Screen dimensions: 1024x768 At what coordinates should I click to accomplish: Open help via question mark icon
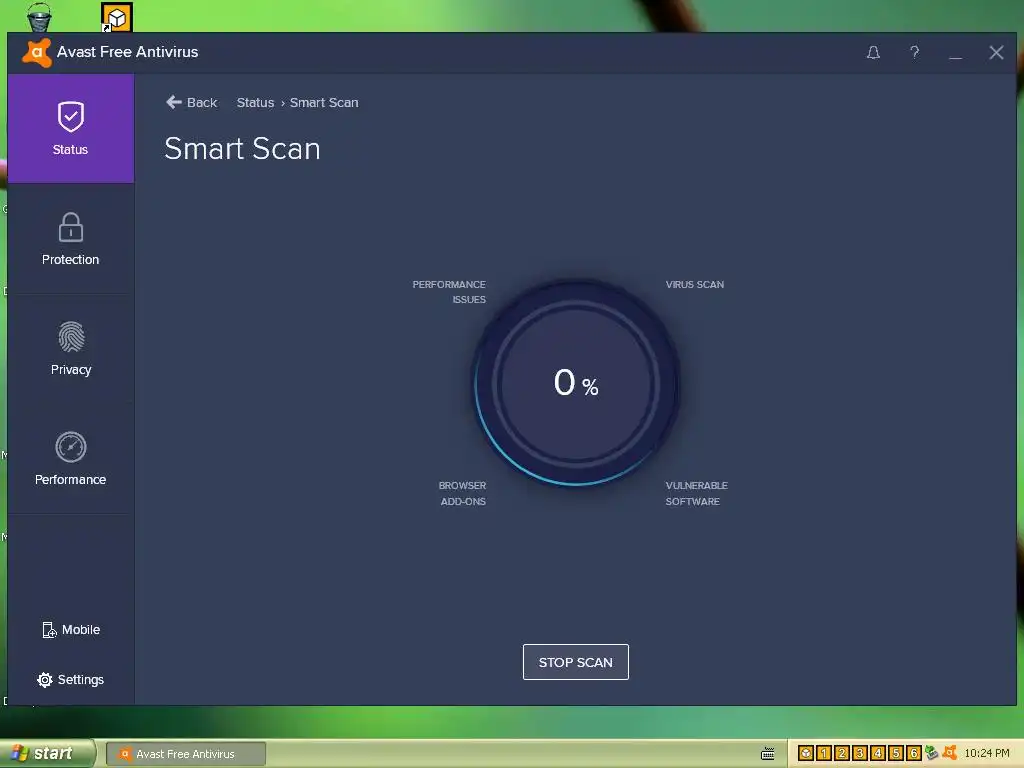click(914, 52)
